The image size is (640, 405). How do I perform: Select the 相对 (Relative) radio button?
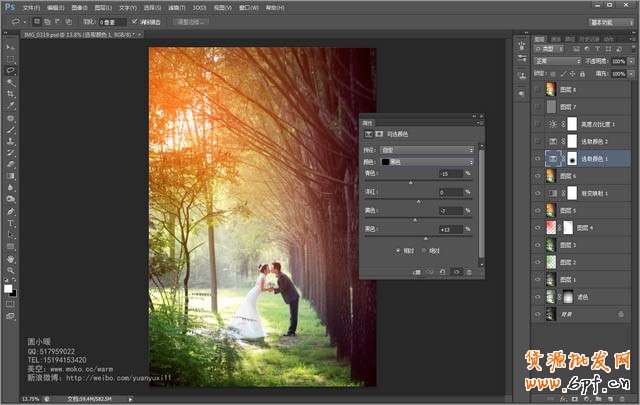pos(399,250)
